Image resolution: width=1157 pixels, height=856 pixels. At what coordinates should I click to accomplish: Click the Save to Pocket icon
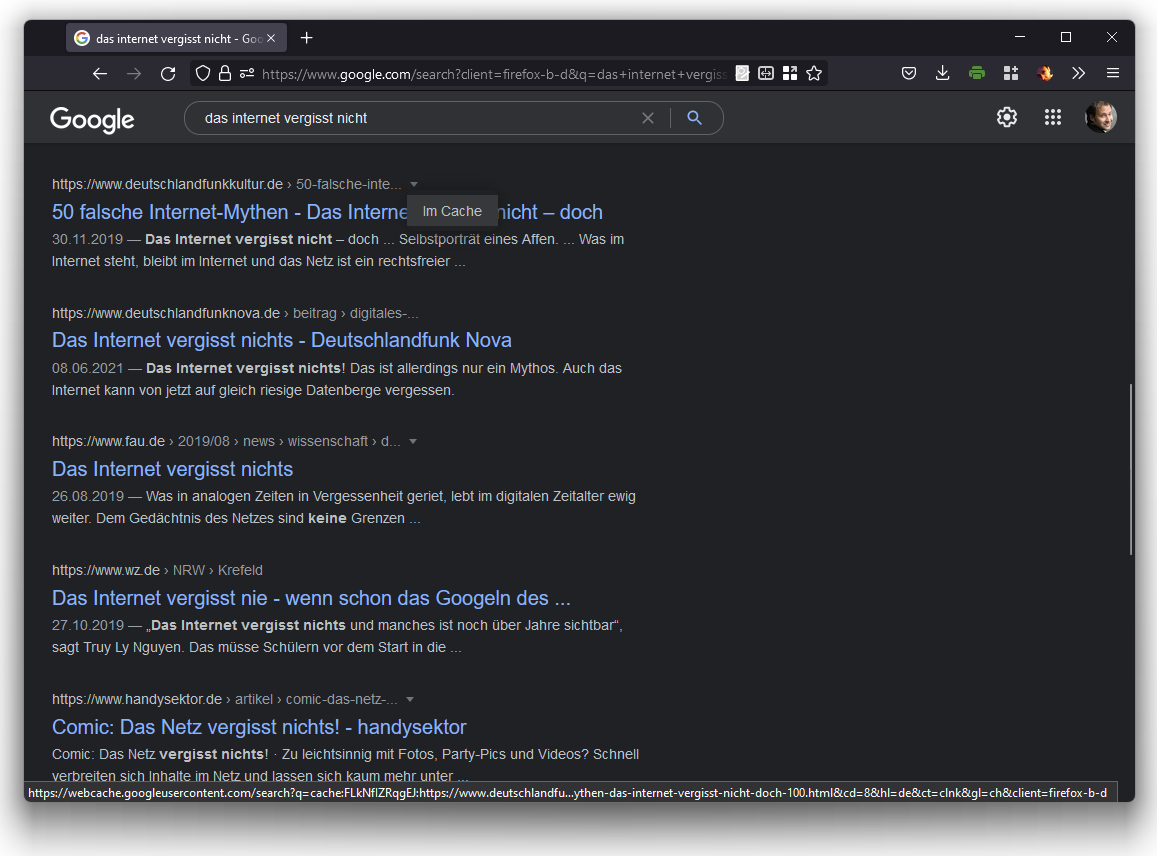pyautogui.click(x=909, y=73)
